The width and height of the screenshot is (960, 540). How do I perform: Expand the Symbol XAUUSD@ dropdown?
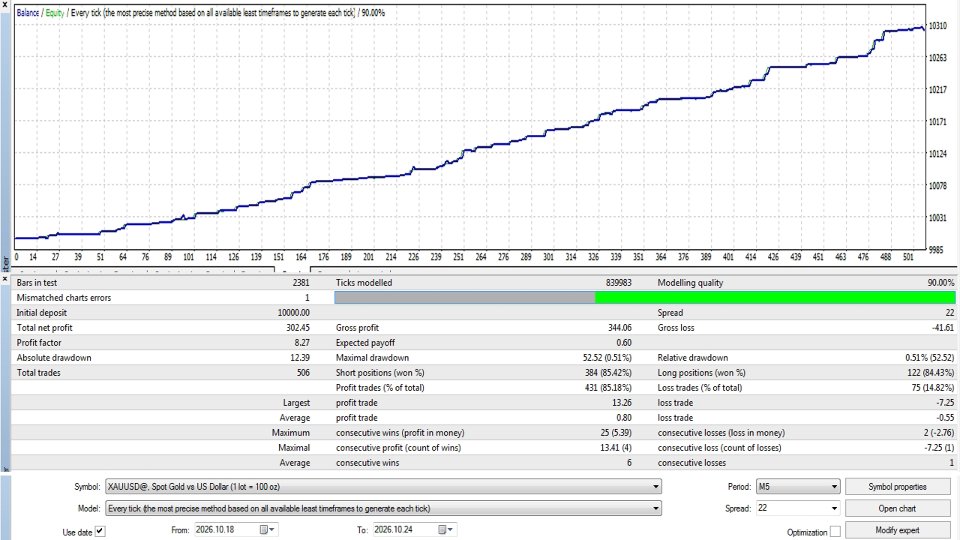[656, 487]
